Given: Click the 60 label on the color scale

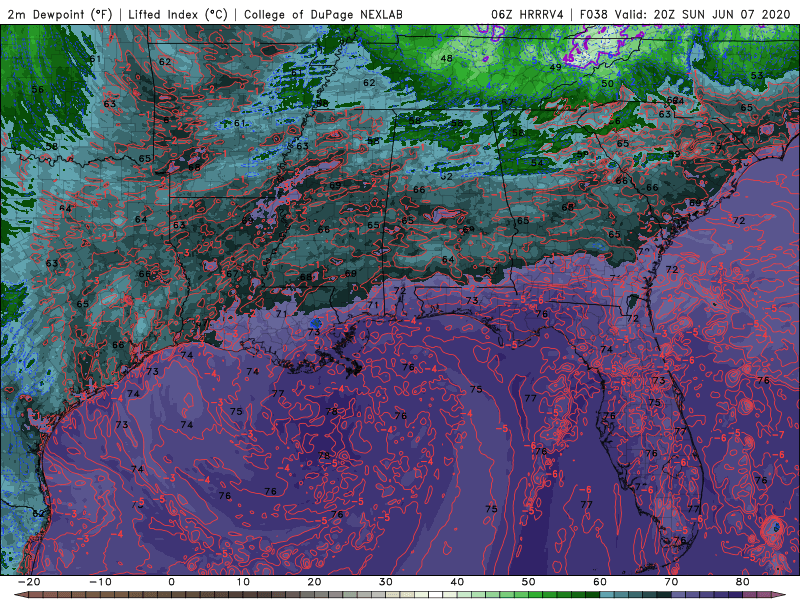Looking at the screenshot, I should 600,582.
